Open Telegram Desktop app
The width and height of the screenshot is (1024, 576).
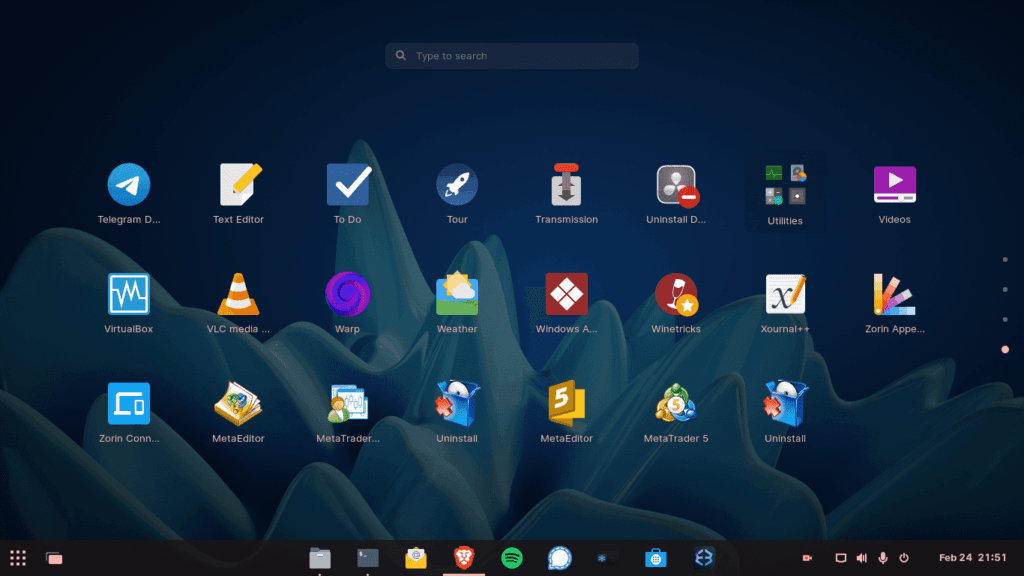[x=129, y=185]
